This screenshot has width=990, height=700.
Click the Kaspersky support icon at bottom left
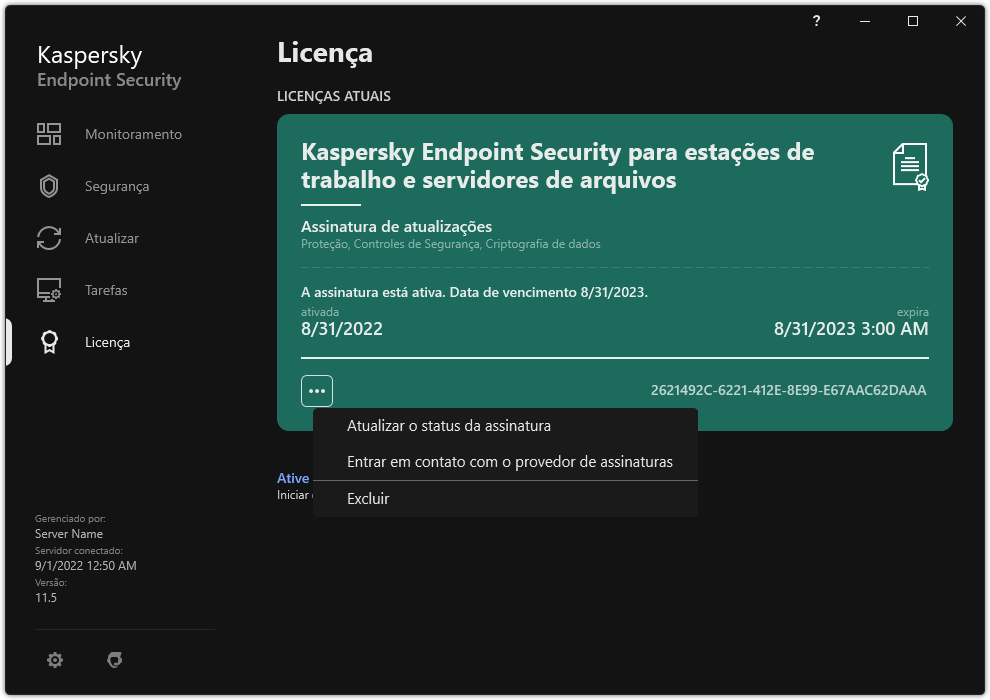click(x=115, y=660)
